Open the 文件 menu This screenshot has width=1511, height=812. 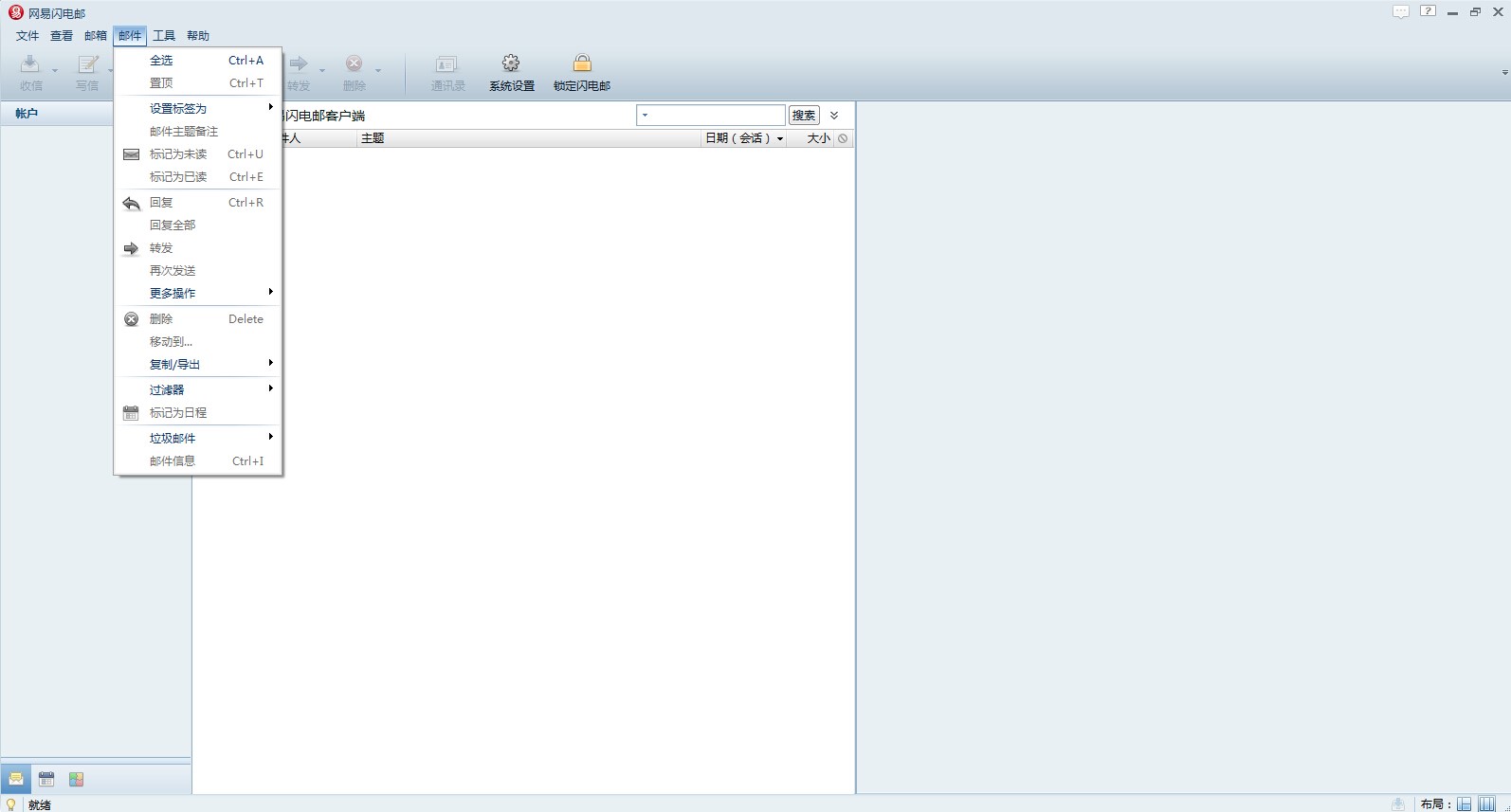click(27, 36)
